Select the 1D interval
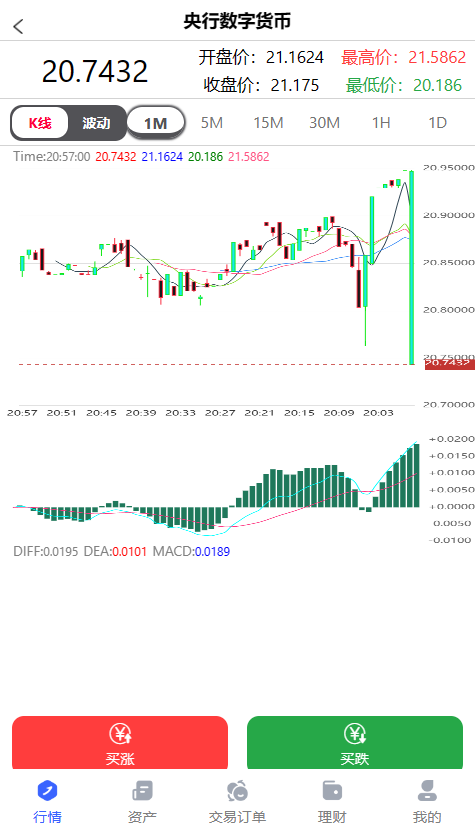This screenshot has height=831, width=475. coord(437,123)
